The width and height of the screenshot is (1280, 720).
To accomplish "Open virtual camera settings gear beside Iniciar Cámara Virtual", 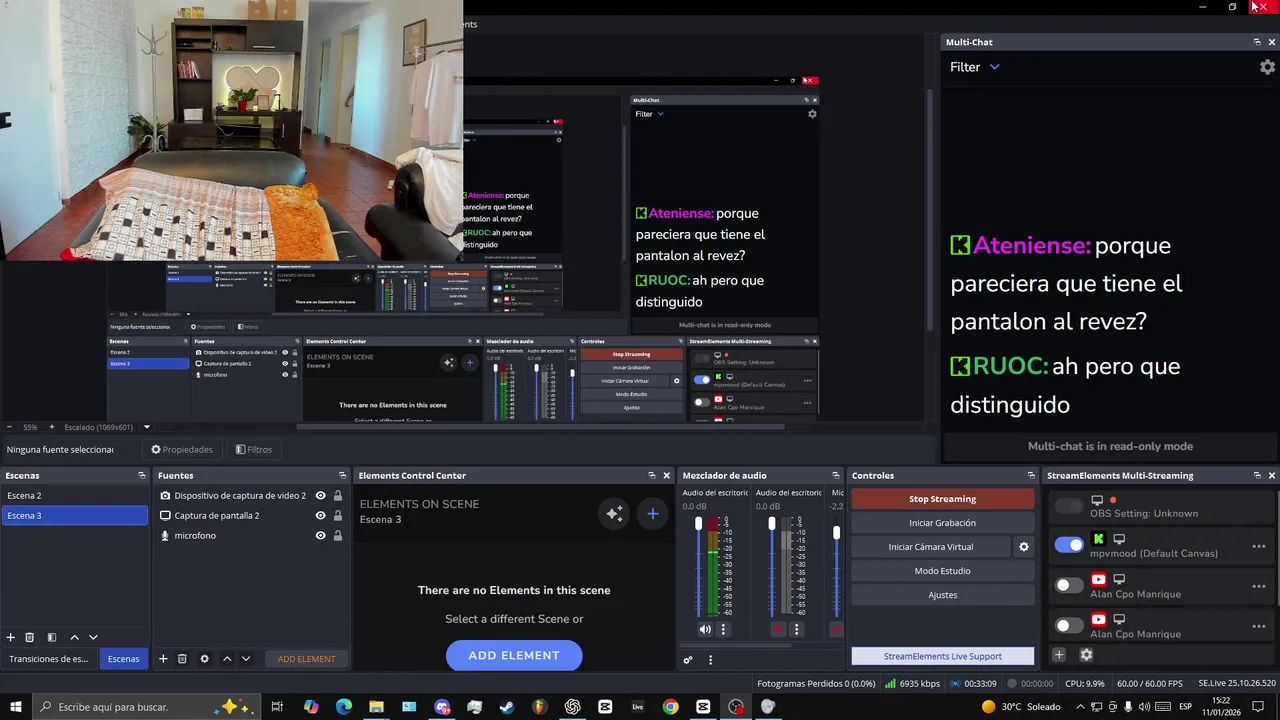I will click(x=1023, y=547).
